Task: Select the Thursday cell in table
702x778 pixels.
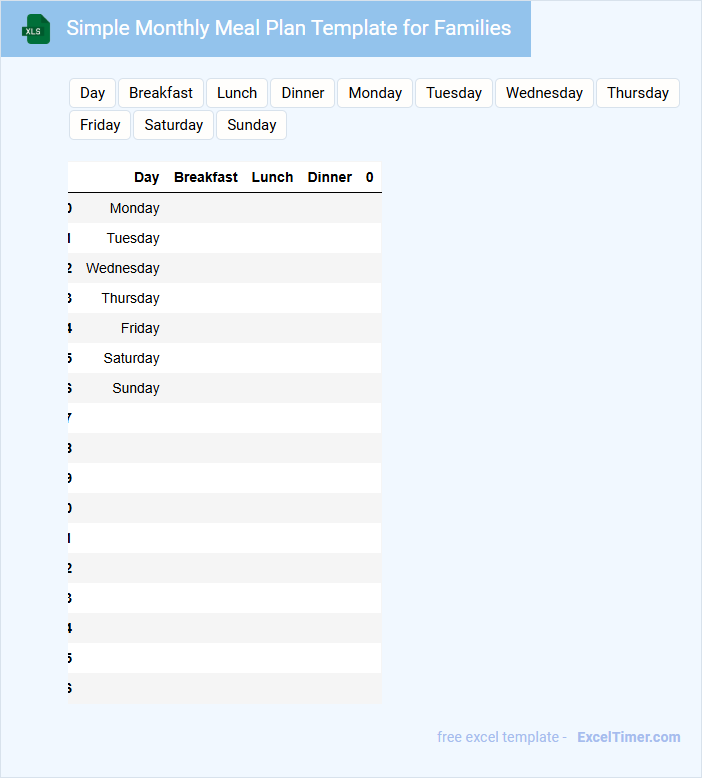Action: point(130,298)
